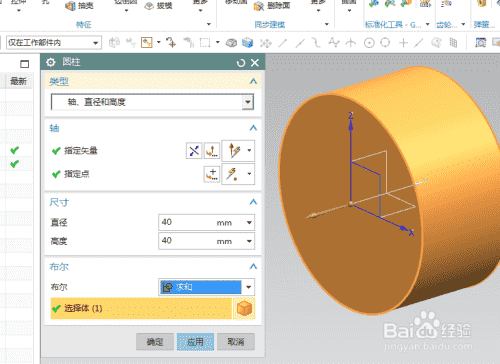Click the 确定 OK button
This screenshot has height=364, width=500.
pos(155,342)
